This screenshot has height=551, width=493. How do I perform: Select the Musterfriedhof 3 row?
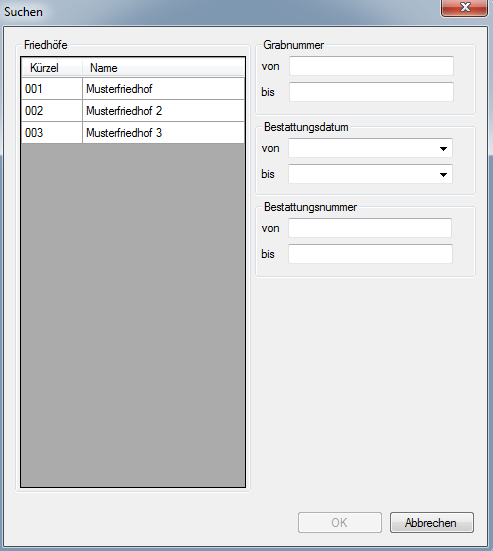133,133
